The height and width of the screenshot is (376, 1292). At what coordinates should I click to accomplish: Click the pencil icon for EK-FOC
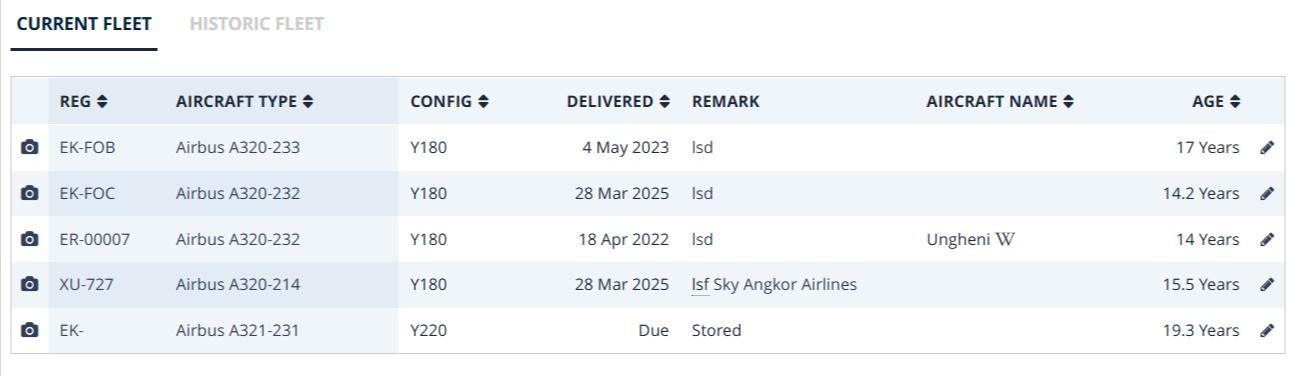(x=1267, y=194)
